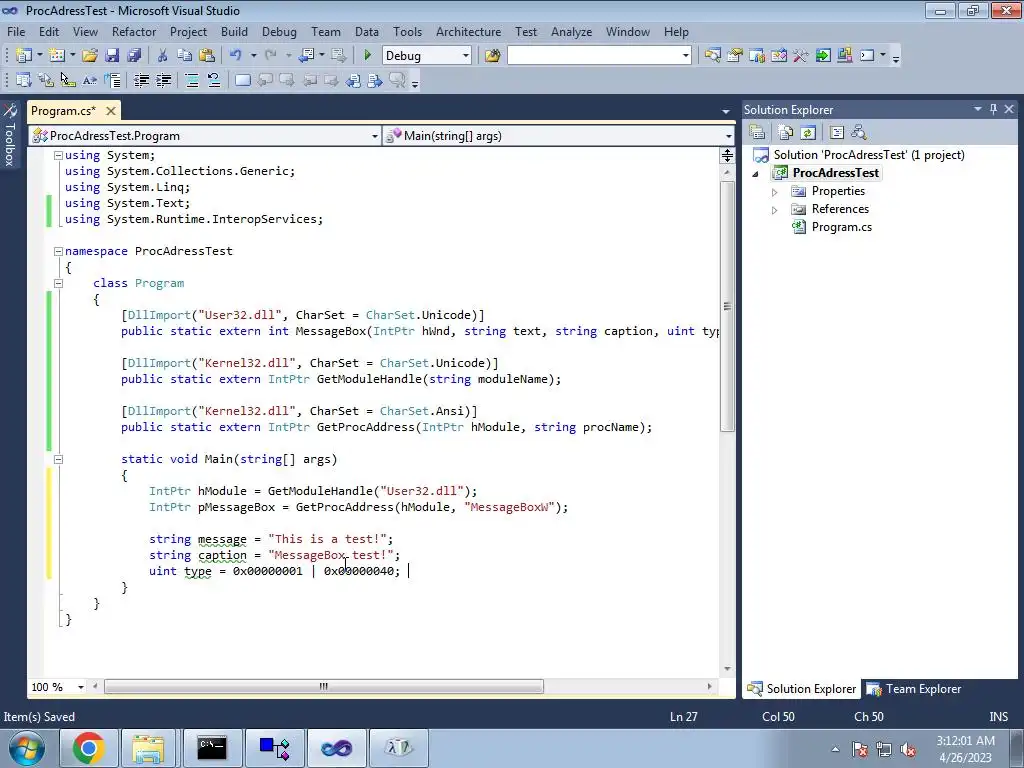Open the Analyze menu
The width and height of the screenshot is (1024, 768).
[571, 31]
